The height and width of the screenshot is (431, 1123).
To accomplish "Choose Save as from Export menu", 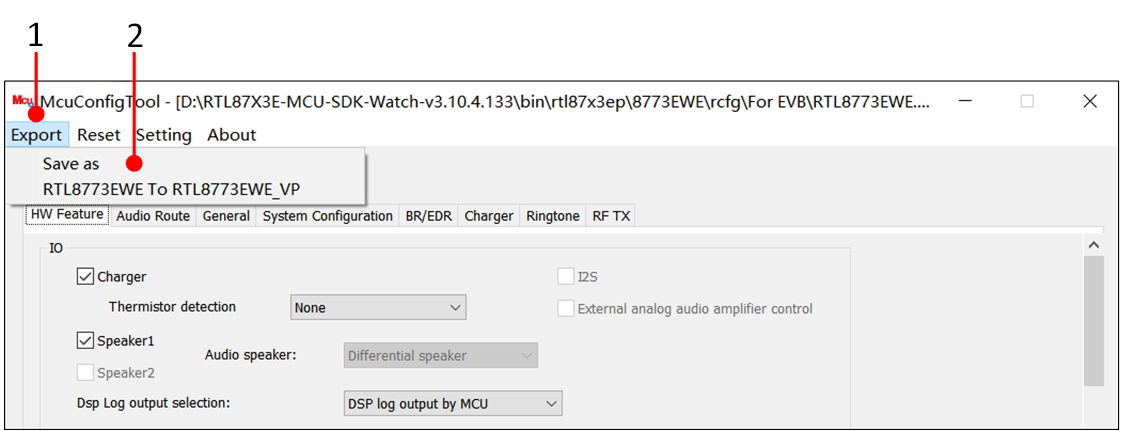I will pos(71,164).
